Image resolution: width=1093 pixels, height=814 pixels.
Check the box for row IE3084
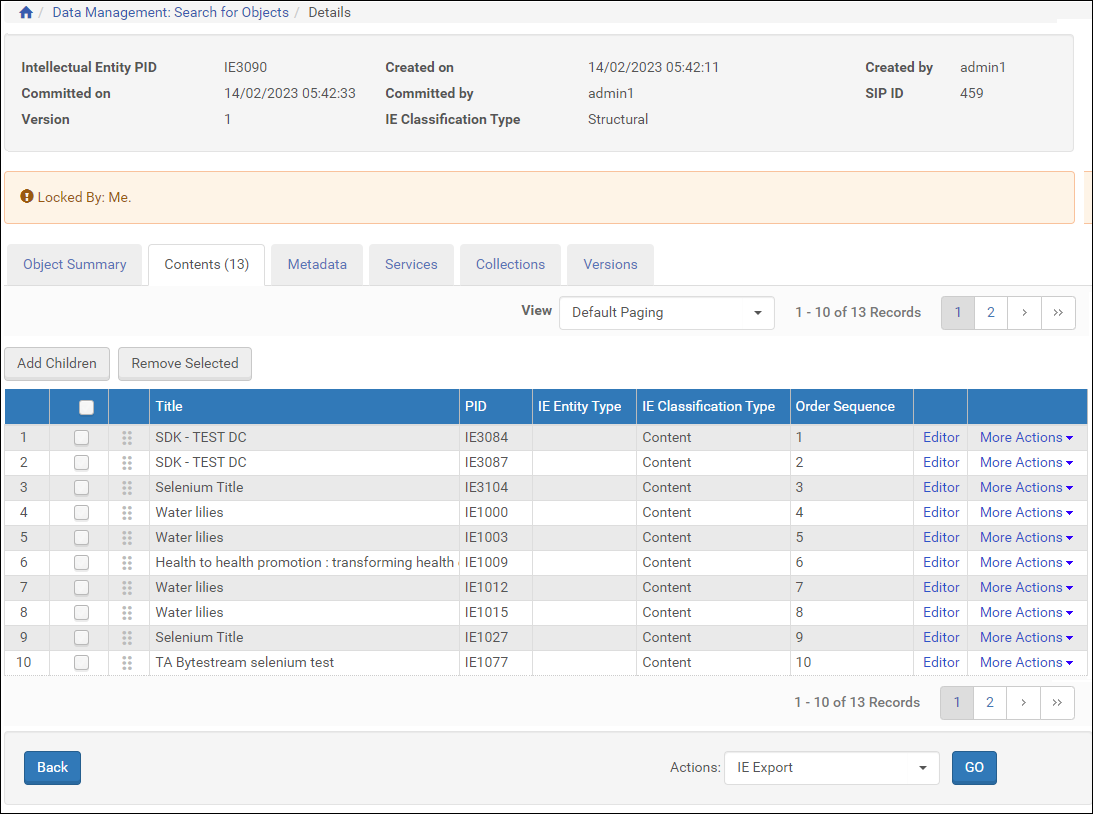[x=82, y=438]
